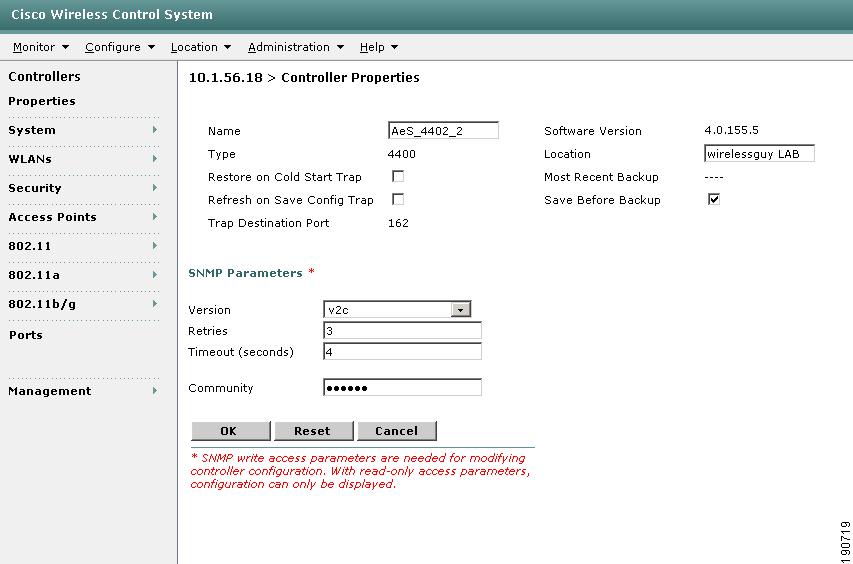The width and height of the screenshot is (853, 564).
Task: Click the Administration menu dropdown arrow
Action: click(x=341, y=47)
